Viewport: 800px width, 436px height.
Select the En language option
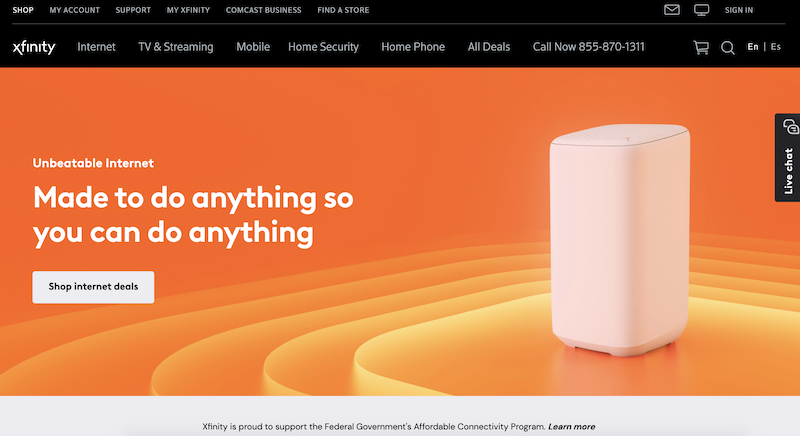[x=753, y=47]
